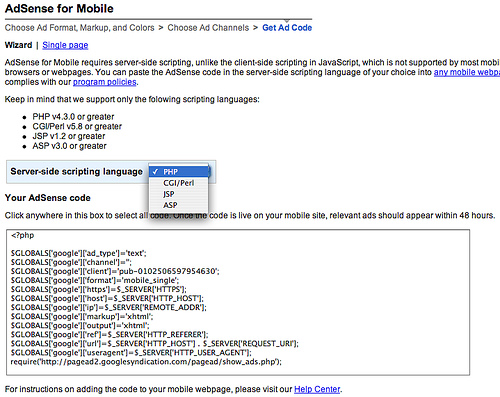The width and height of the screenshot is (500, 397).
Task: Choose CGI/Perl from the language list
Action: tap(179, 183)
